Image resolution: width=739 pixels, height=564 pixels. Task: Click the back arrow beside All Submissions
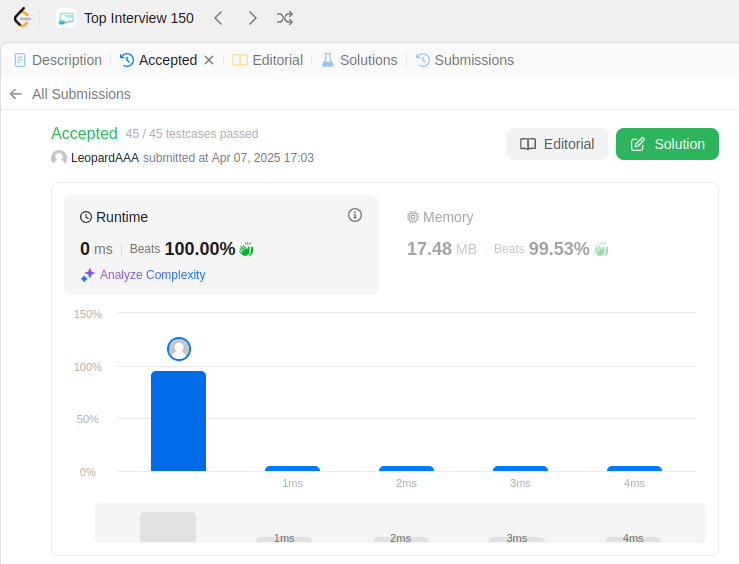click(16, 94)
